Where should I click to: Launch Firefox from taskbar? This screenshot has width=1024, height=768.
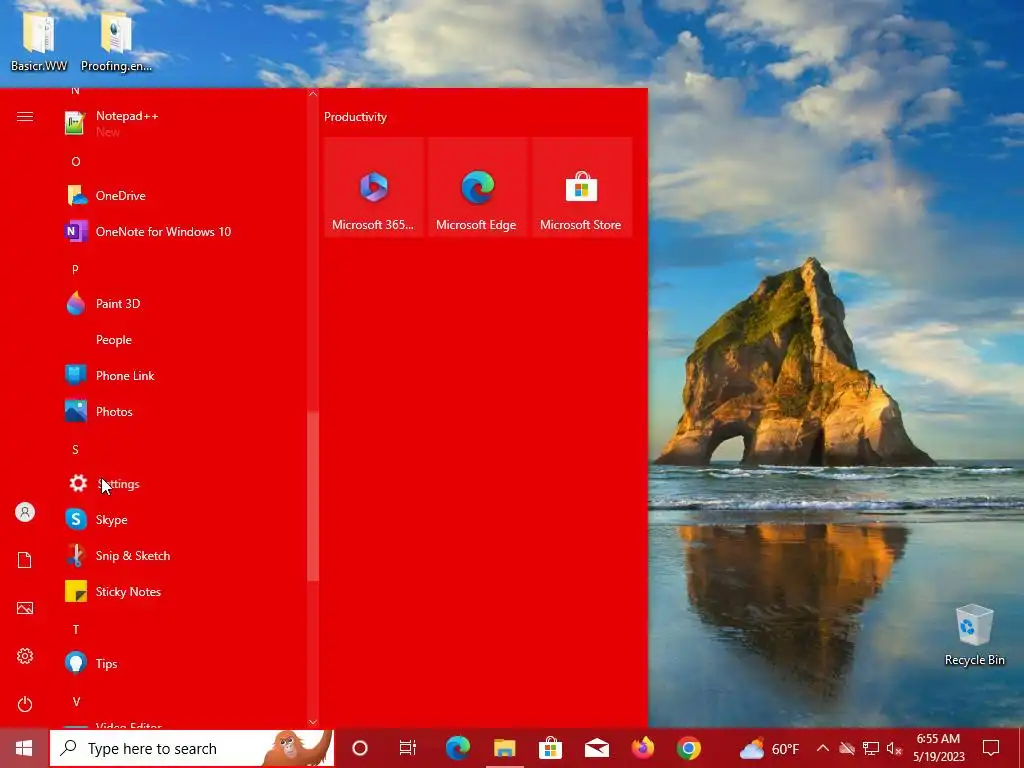pyautogui.click(x=643, y=748)
